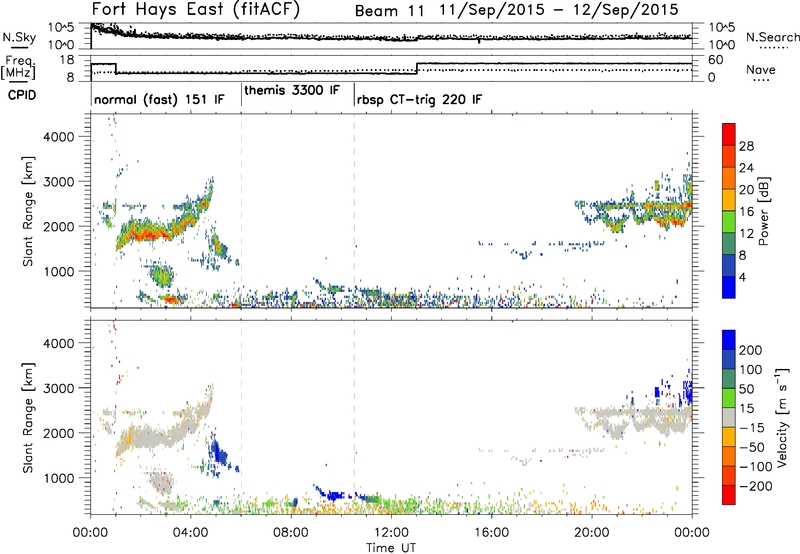Click the '16:00' time axis tick label

pyautogui.click(x=491, y=533)
